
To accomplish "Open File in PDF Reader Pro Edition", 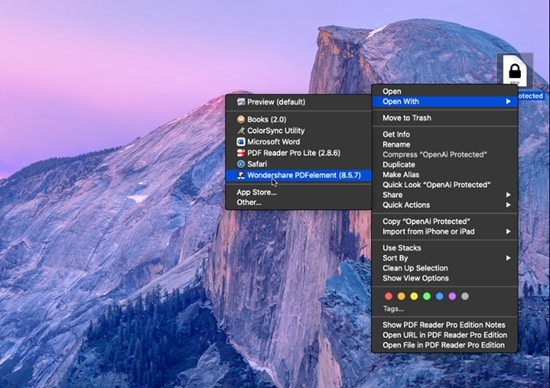I will (x=445, y=346).
